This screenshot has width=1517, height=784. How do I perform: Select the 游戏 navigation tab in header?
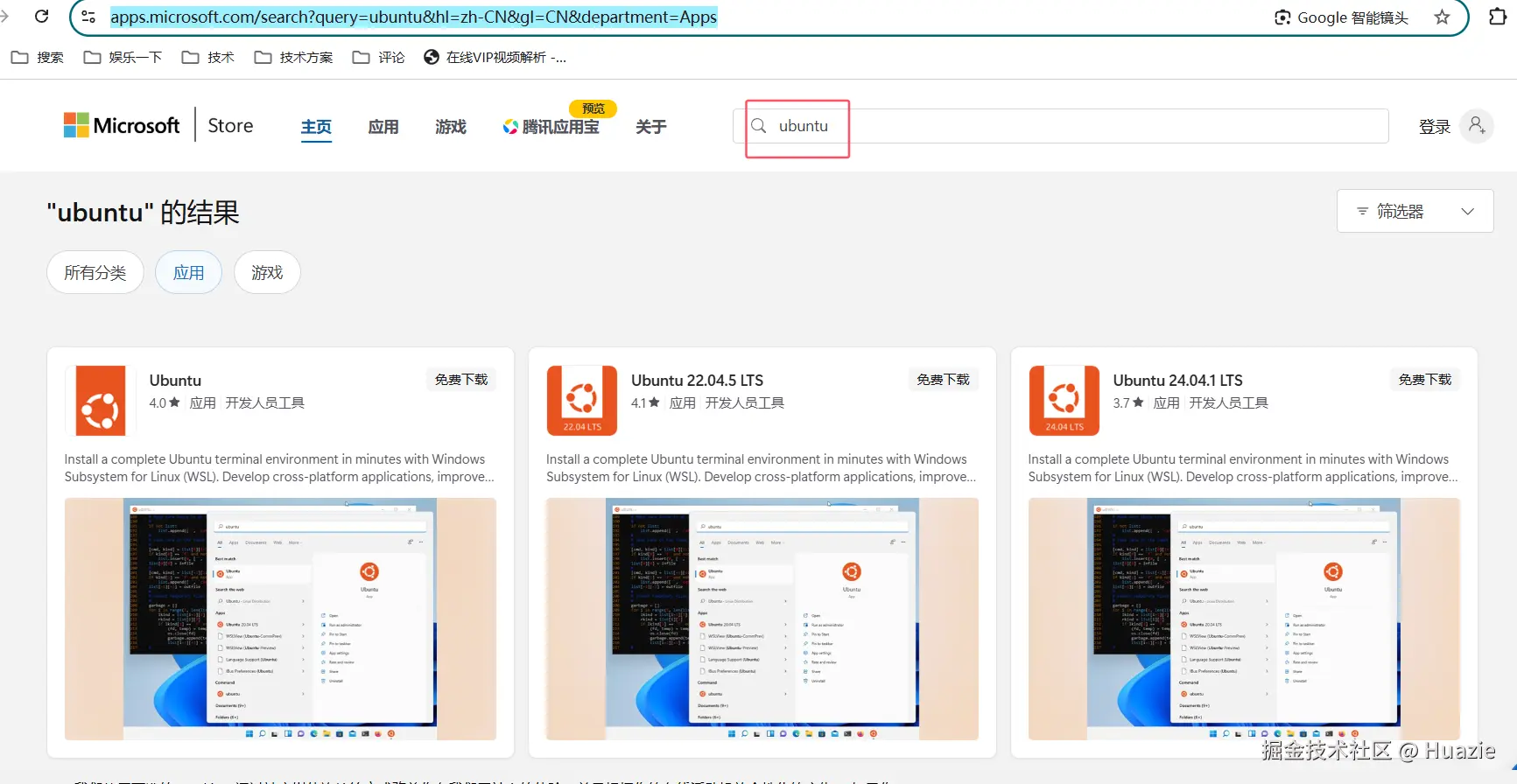point(451,127)
